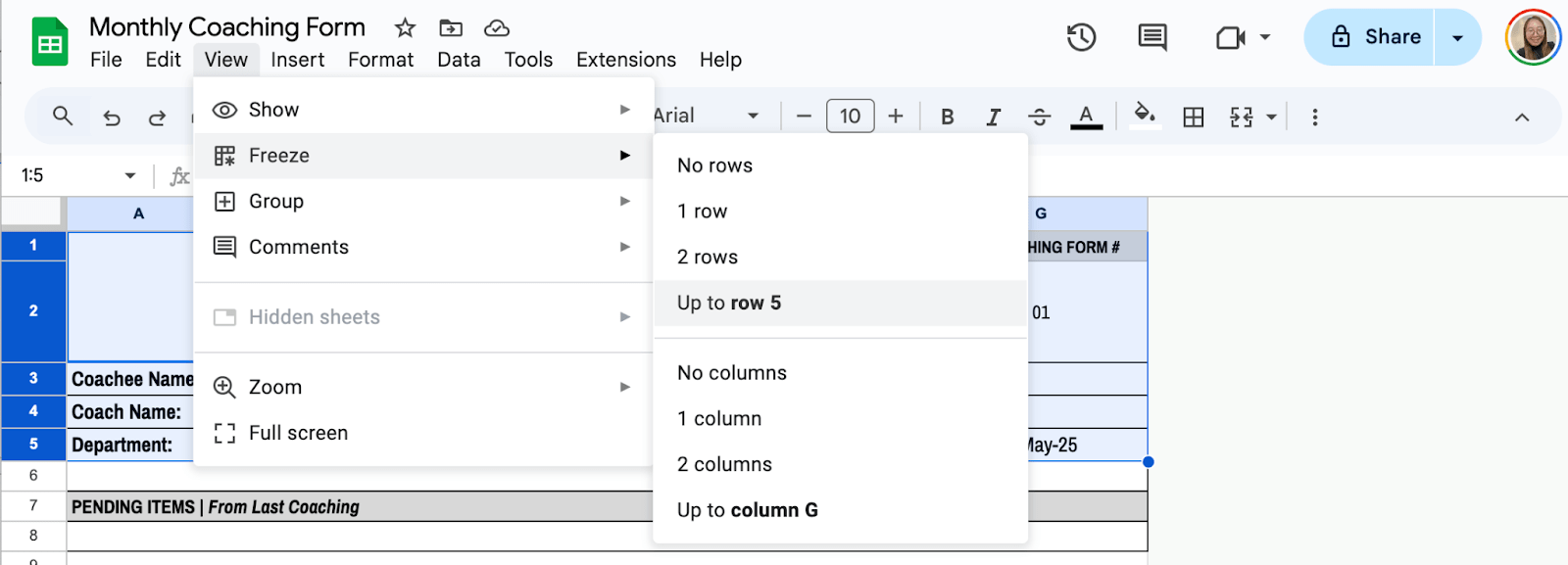Increase font size with plus button
The height and width of the screenshot is (565, 1568).
(x=896, y=117)
